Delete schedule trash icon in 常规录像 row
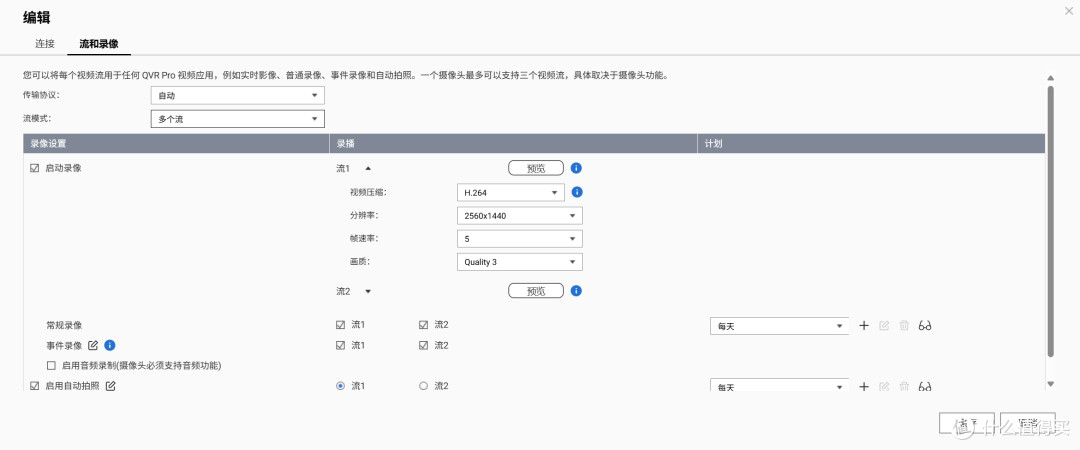 point(904,326)
